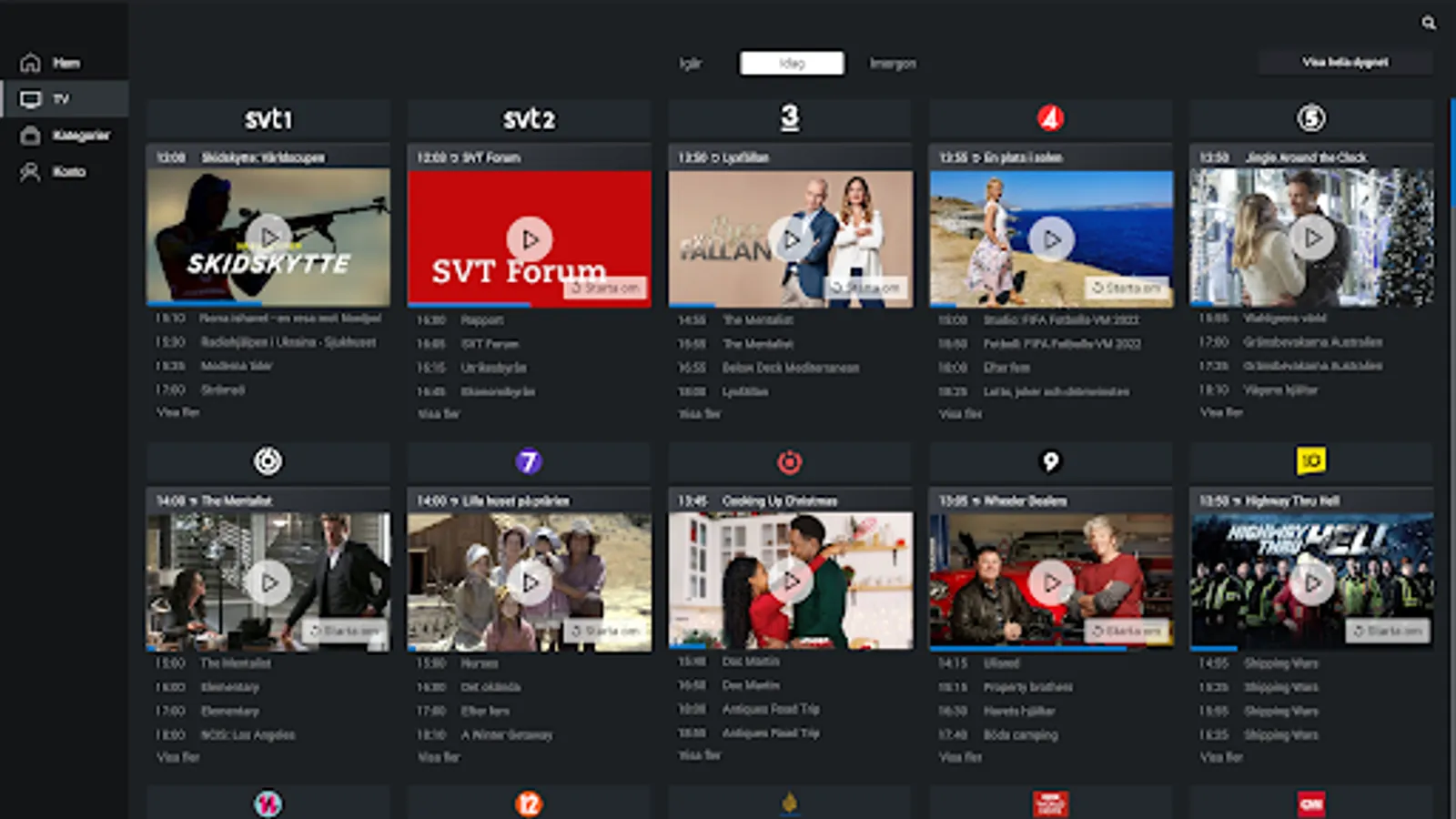Play The Mentalist on TV6
Image resolution: width=1456 pixels, height=819 pixels.
point(268,581)
